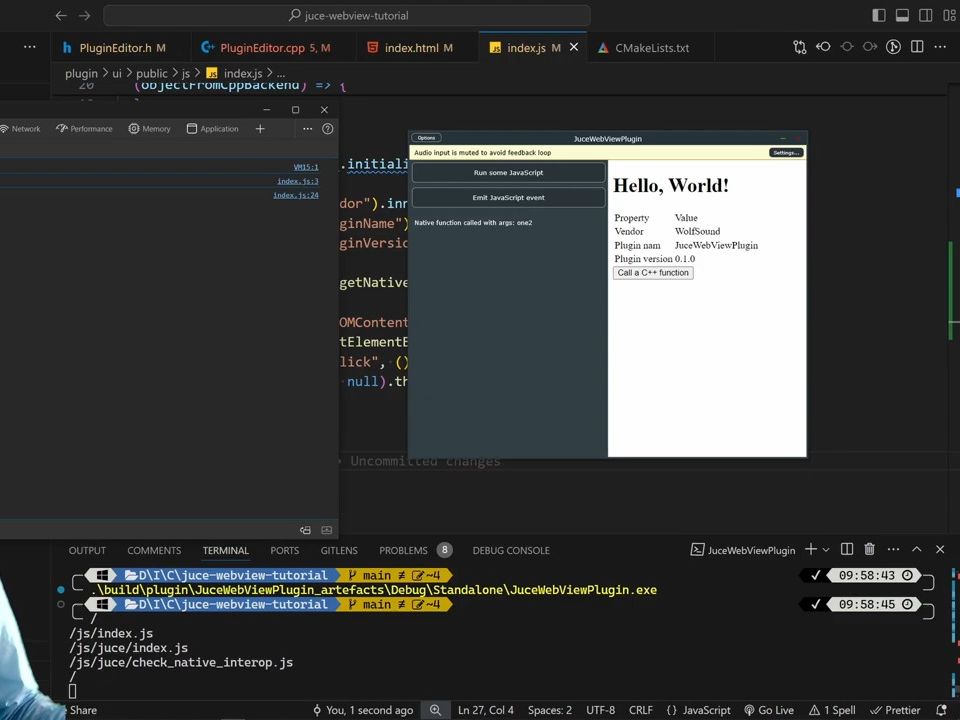Click the juce-webview-tutorial search box
The width and height of the screenshot is (960, 720).
click(x=347, y=16)
